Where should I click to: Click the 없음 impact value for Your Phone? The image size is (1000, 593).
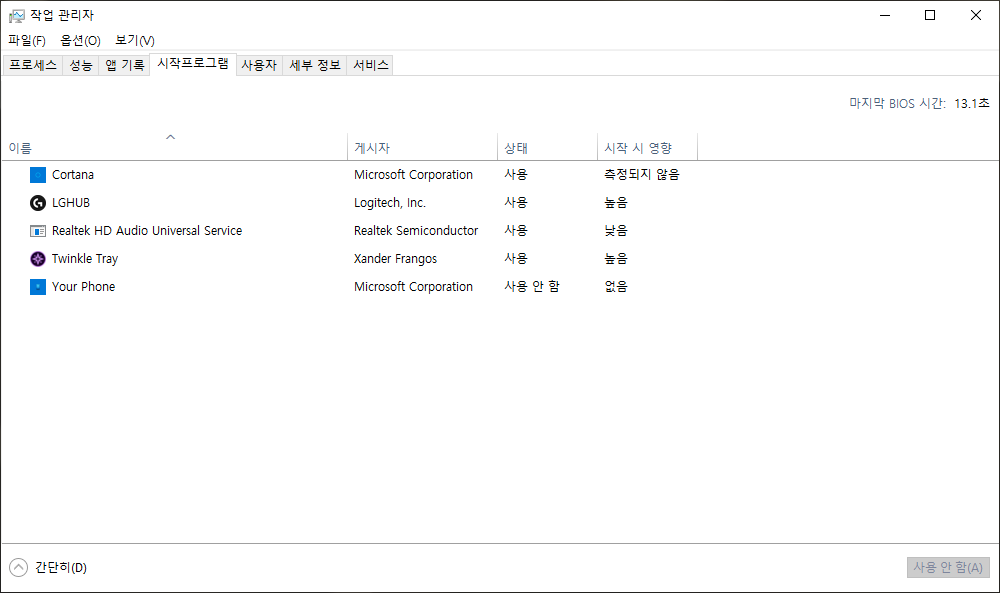[x=616, y=287]
